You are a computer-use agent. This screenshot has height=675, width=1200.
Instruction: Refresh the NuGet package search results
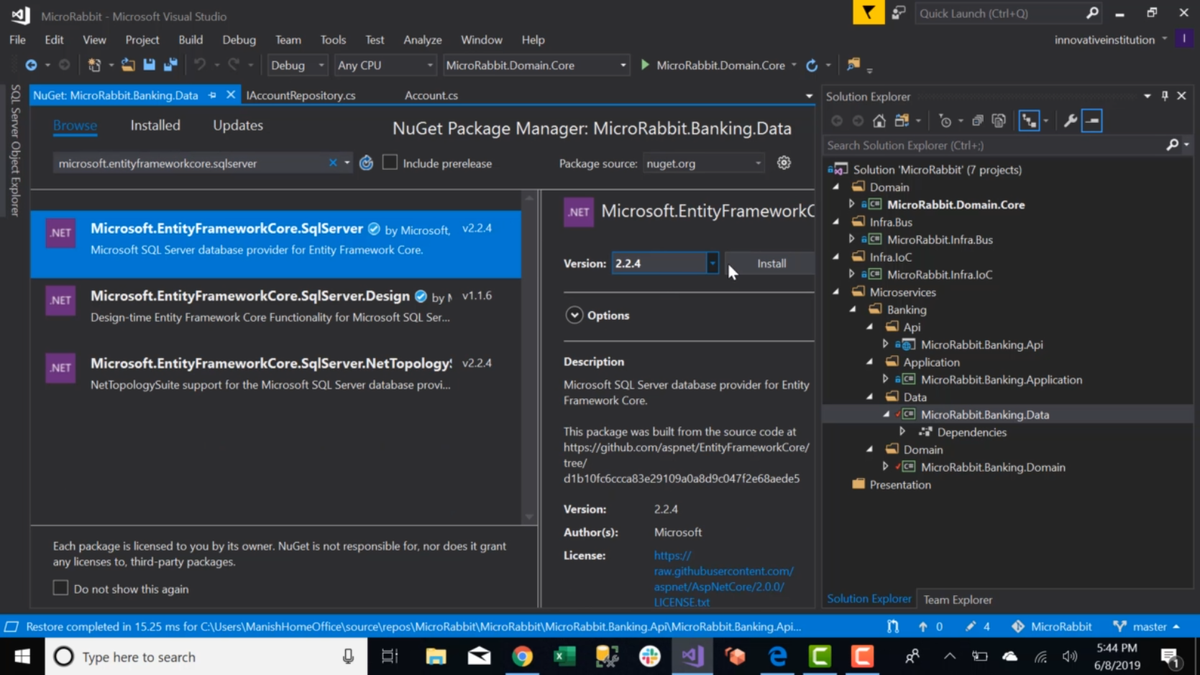pos(366,163)
